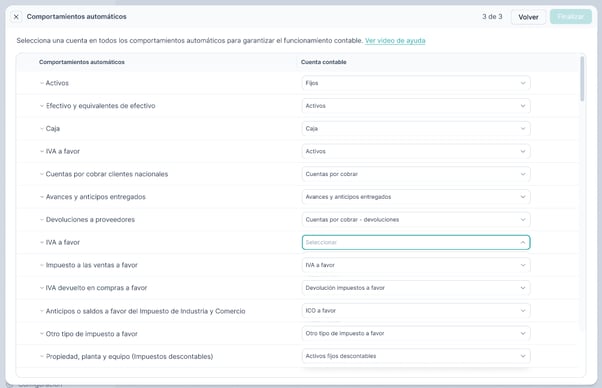This screenshot has height=388, width=602.
Task: Toggle the Caja row chevron
Action: pyautogui.click(x=41, y=129)
